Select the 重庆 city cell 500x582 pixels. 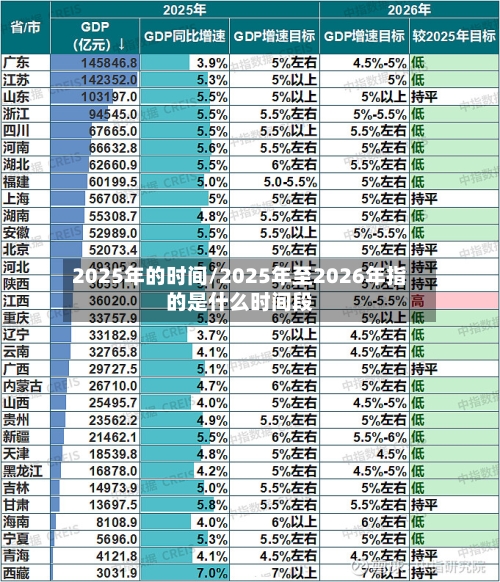tap(25, 318)
